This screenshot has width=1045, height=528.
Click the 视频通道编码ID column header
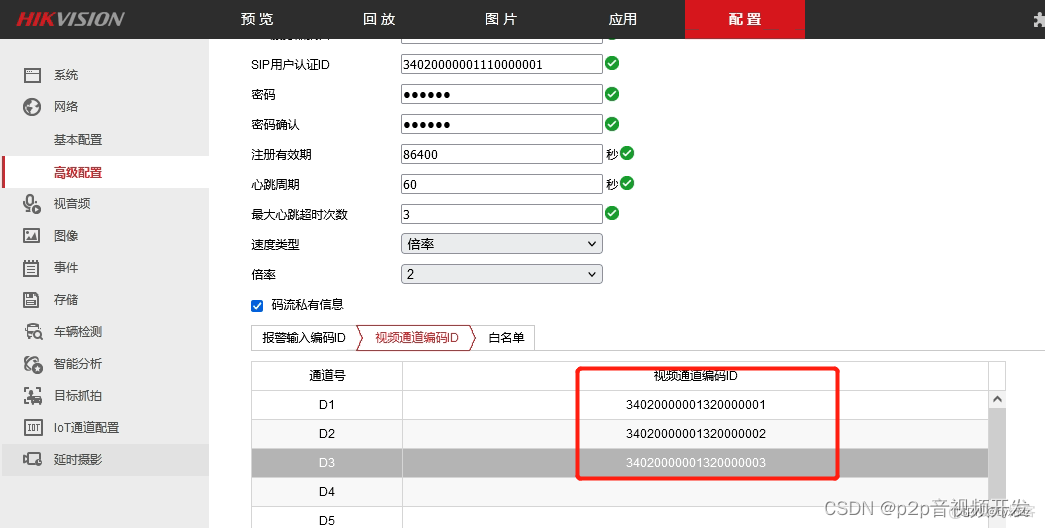click(696, 376)
